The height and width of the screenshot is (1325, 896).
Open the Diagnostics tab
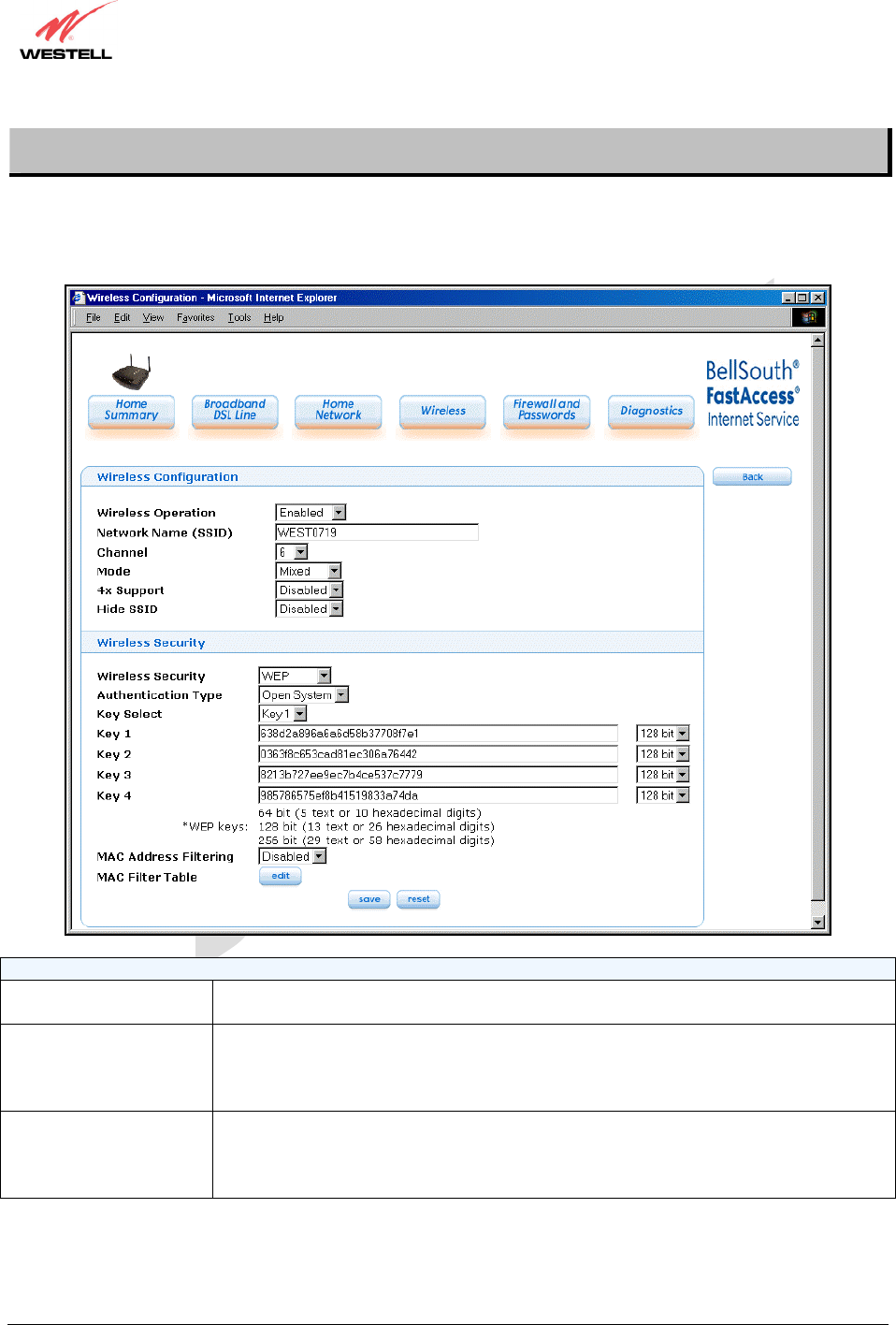point(651,411)
